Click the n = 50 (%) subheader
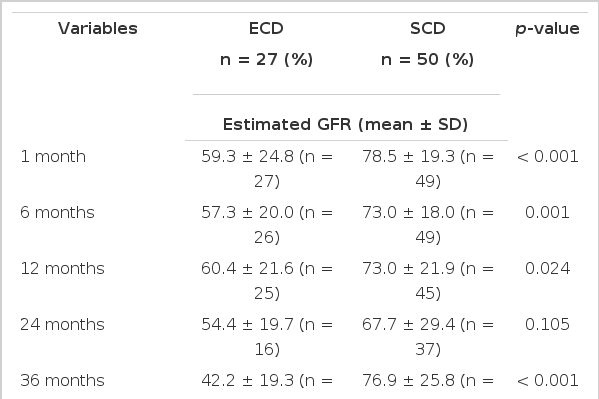The height and width of the screenshot is (399, 599). tap(427, 59)
